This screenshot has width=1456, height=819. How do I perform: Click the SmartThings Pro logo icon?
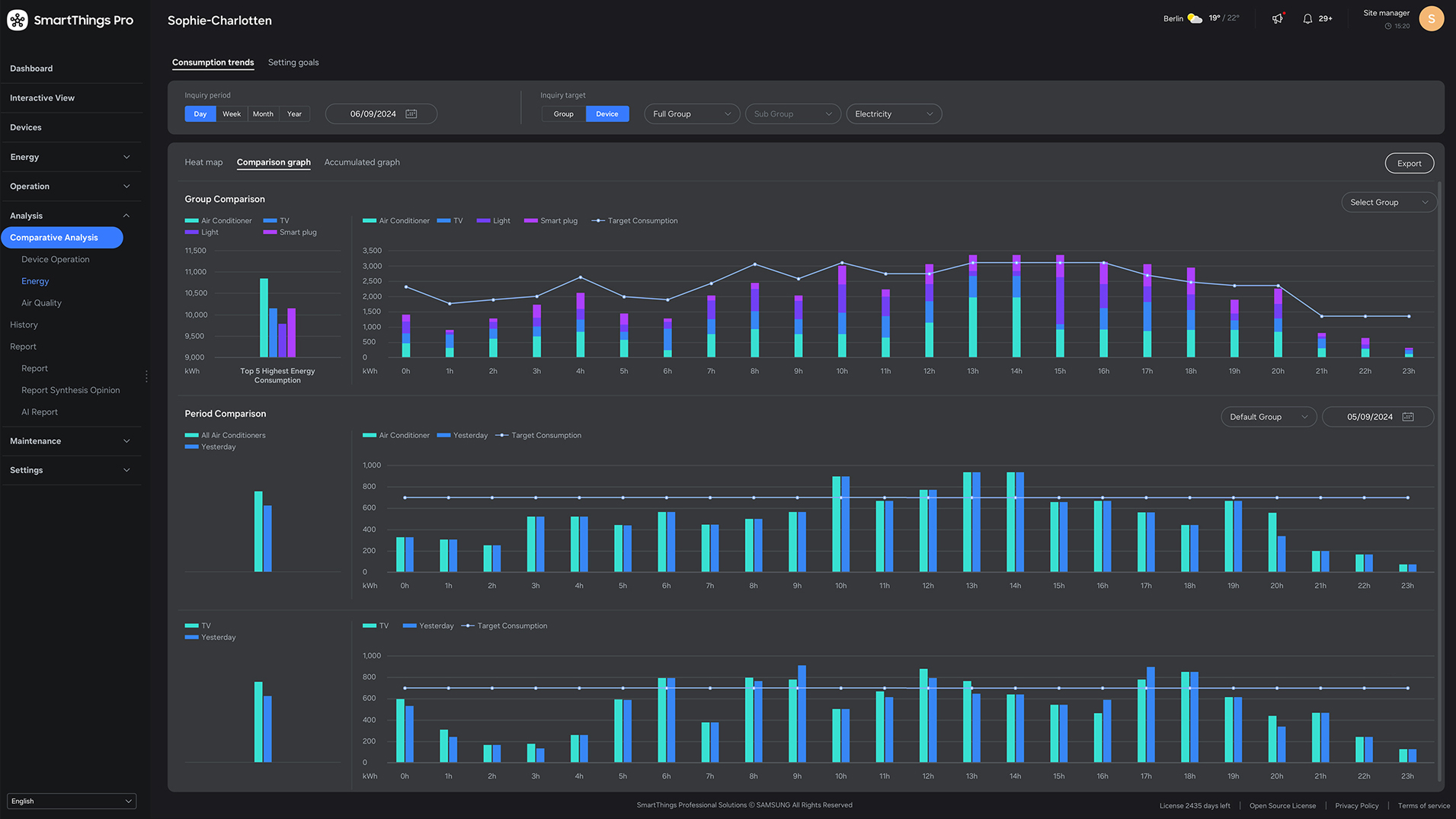click(18, 20)
